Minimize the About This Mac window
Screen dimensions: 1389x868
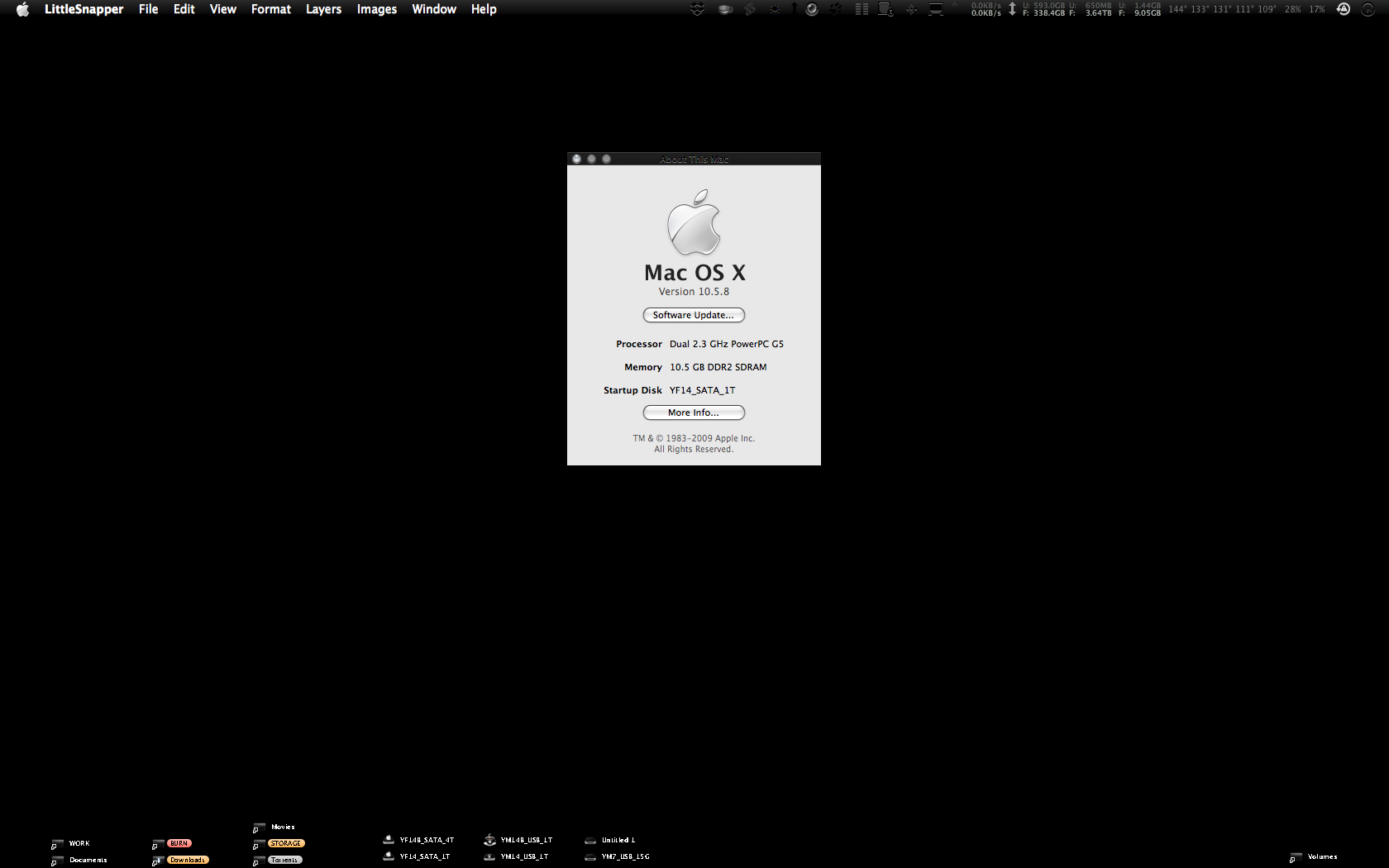591,159
